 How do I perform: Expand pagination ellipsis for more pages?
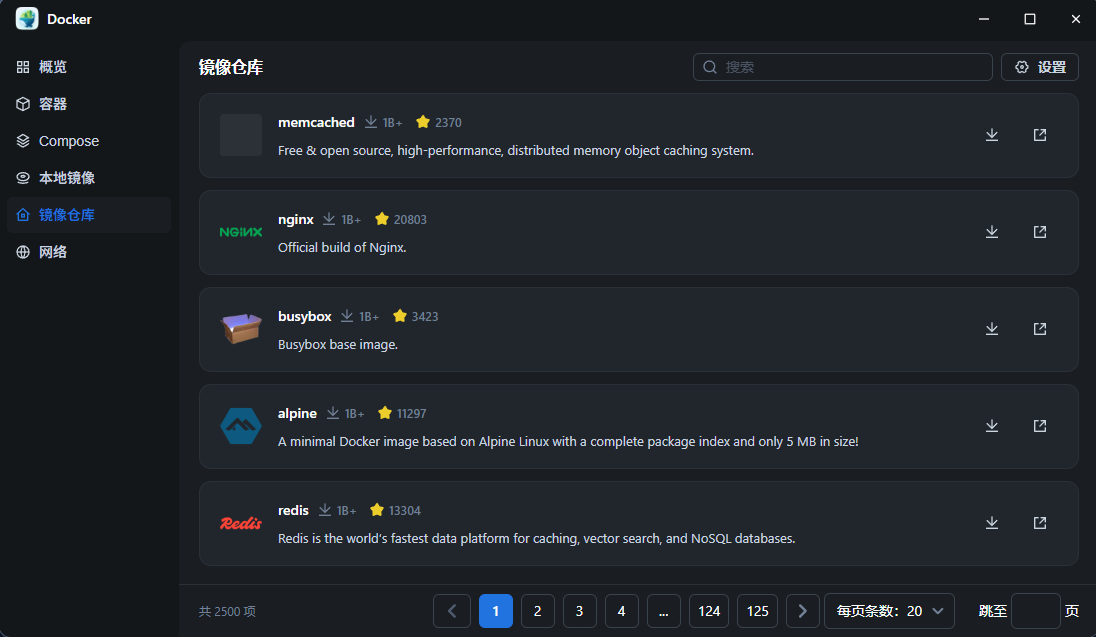point(664,611)
